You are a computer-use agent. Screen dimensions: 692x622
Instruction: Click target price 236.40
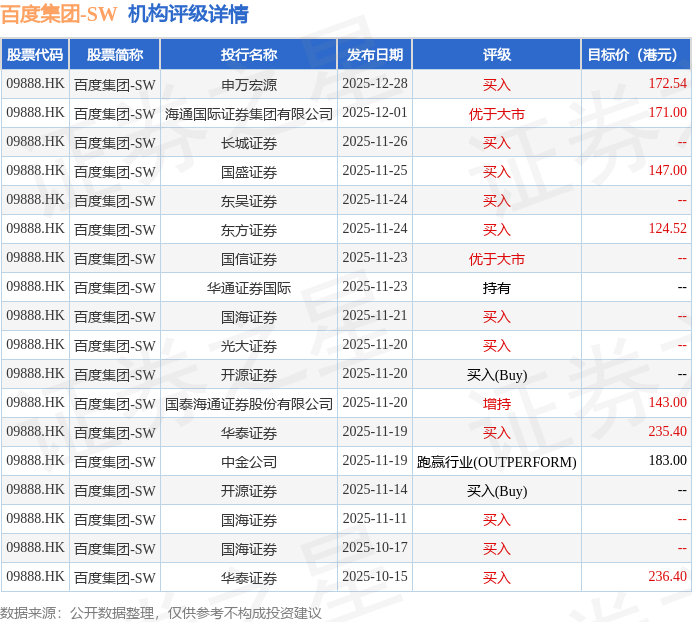point(667,577)
